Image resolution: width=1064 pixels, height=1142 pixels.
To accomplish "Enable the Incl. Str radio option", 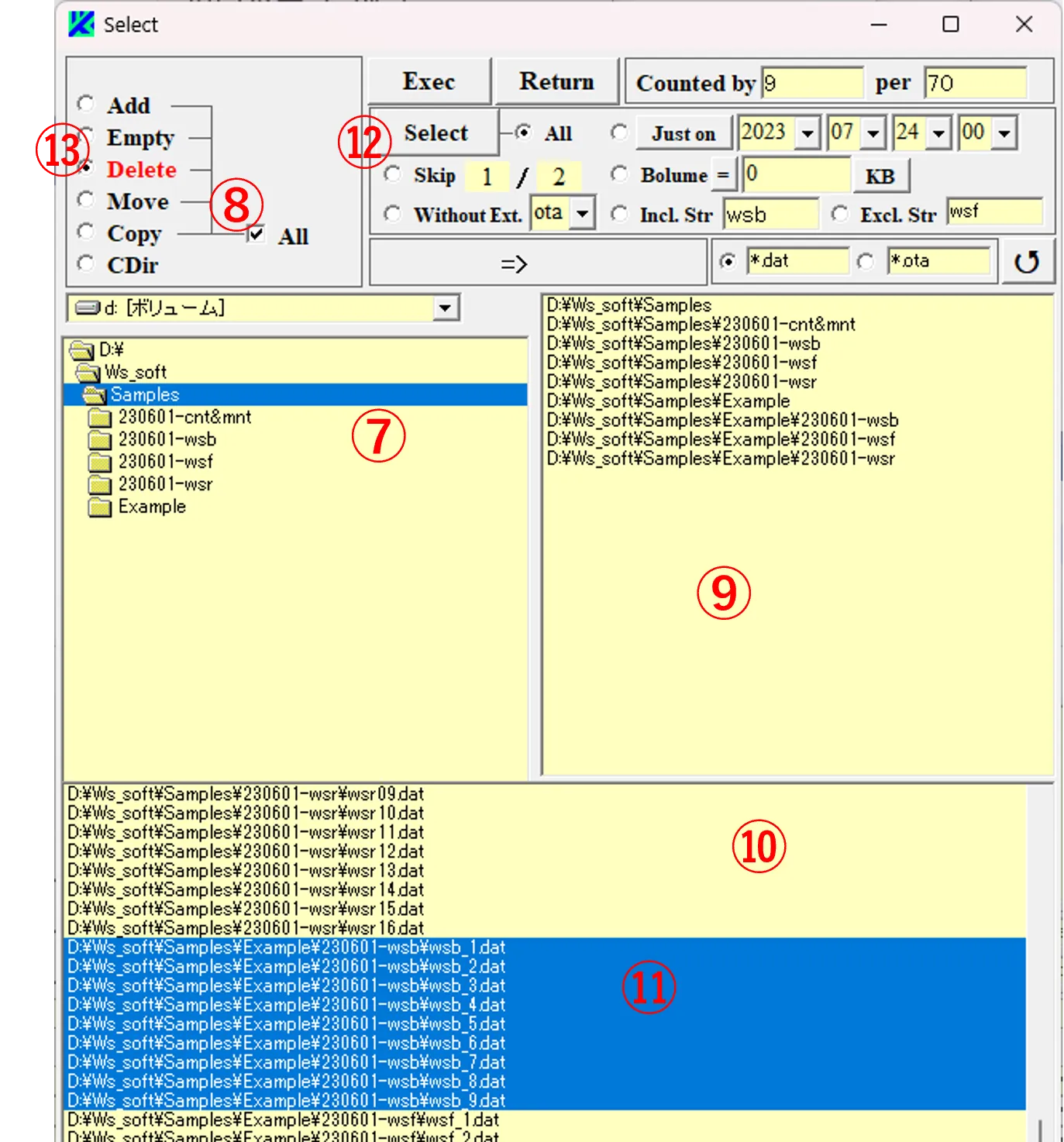I will pyautogui.click(x=618, y=213).
